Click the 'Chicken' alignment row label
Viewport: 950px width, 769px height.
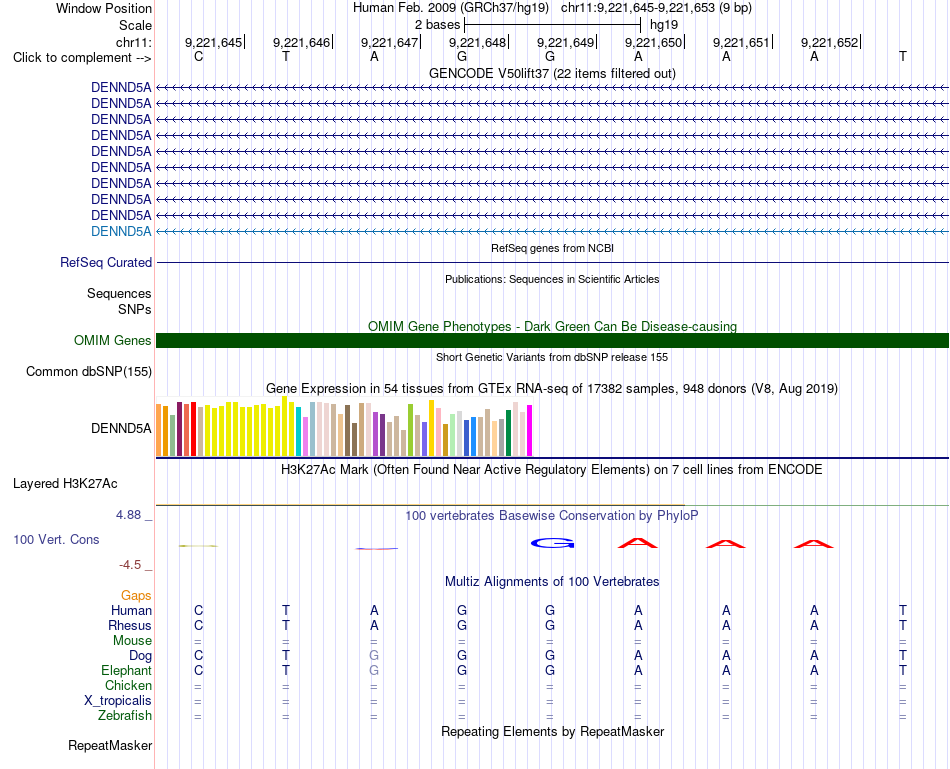[x=128, y=685]
